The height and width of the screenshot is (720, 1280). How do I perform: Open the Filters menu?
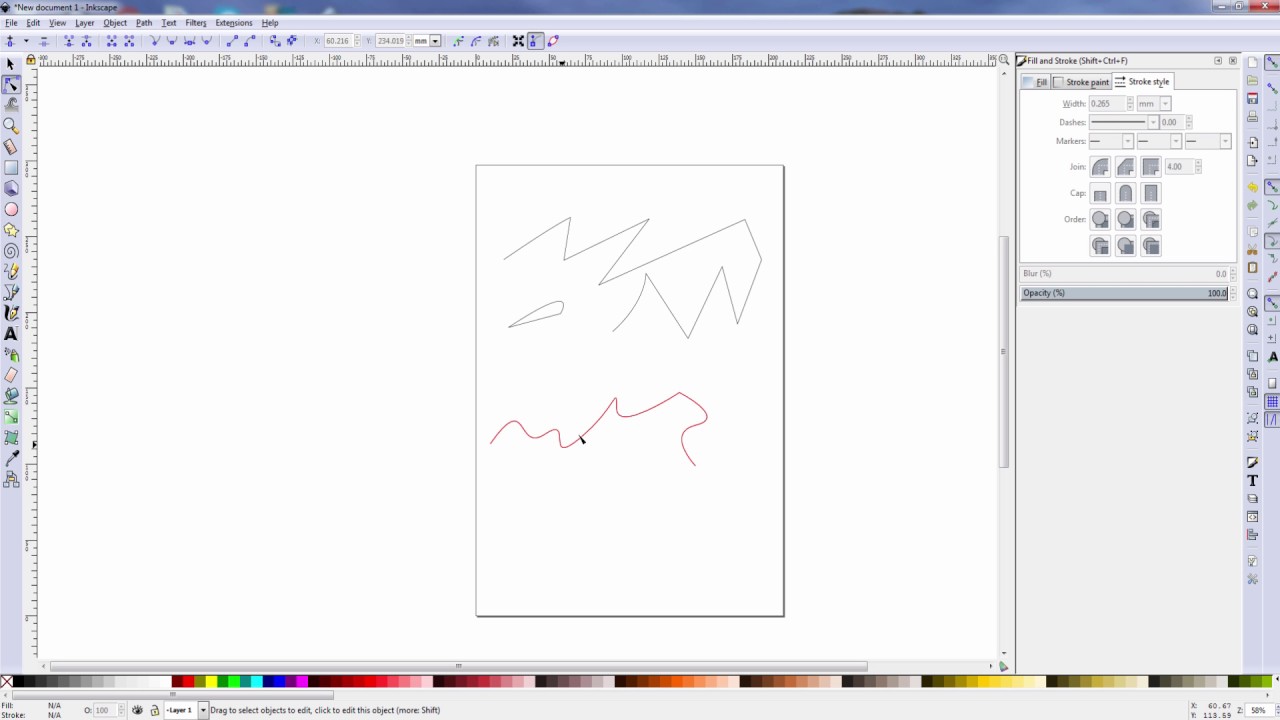(x=196, y=22)
